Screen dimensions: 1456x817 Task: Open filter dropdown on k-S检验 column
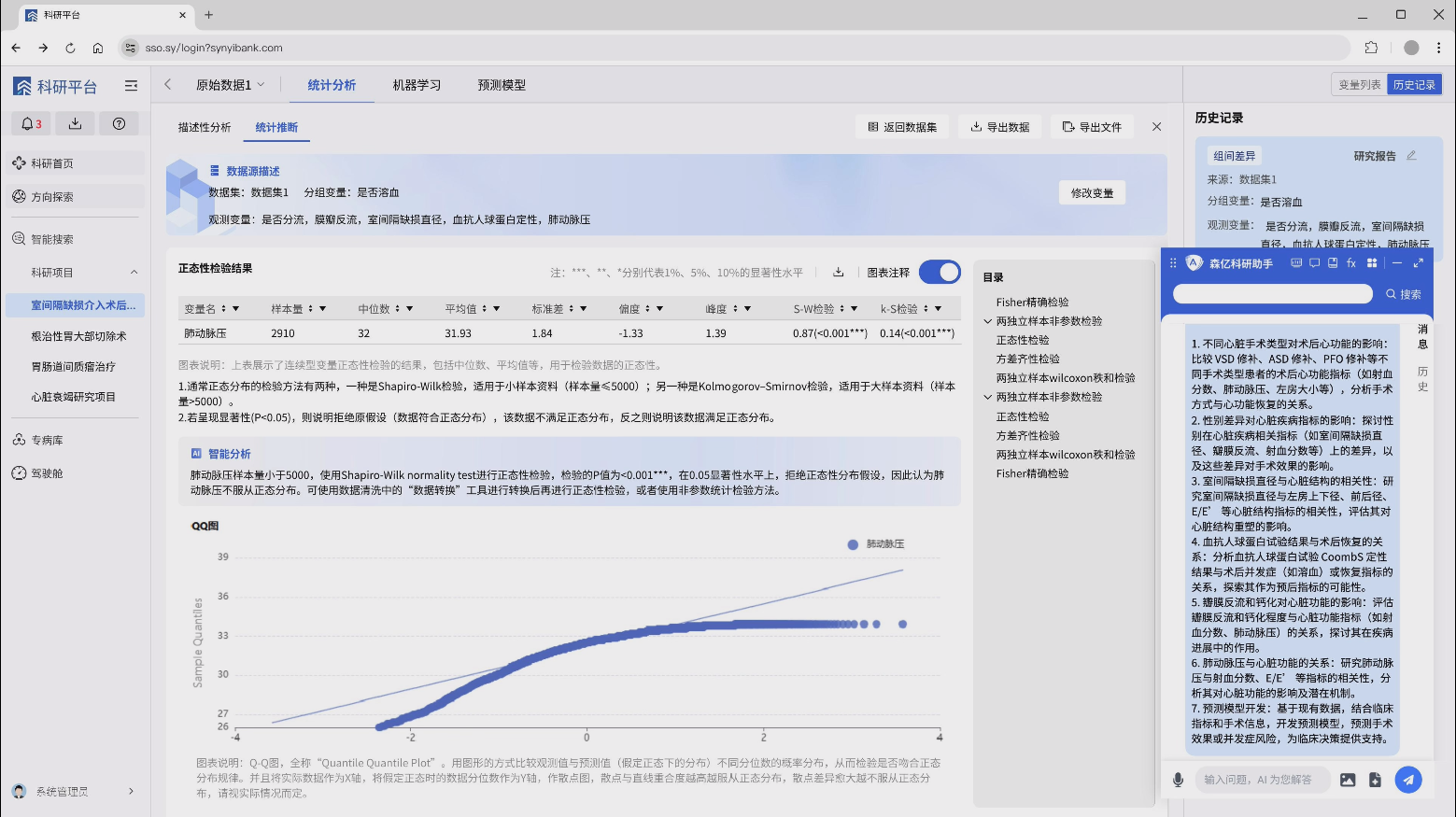[x=938, y=309]
